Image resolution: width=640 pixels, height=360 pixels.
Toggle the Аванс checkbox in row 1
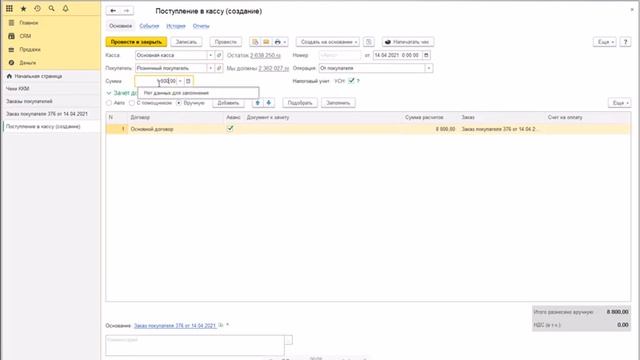230,129
